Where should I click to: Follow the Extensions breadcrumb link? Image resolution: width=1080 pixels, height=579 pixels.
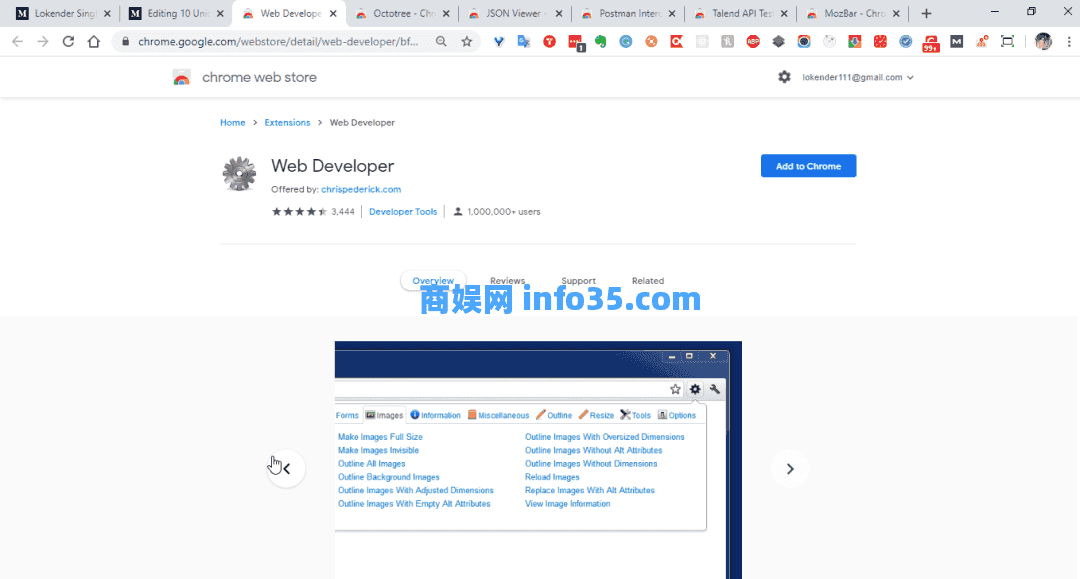click(x=287, y=123)
